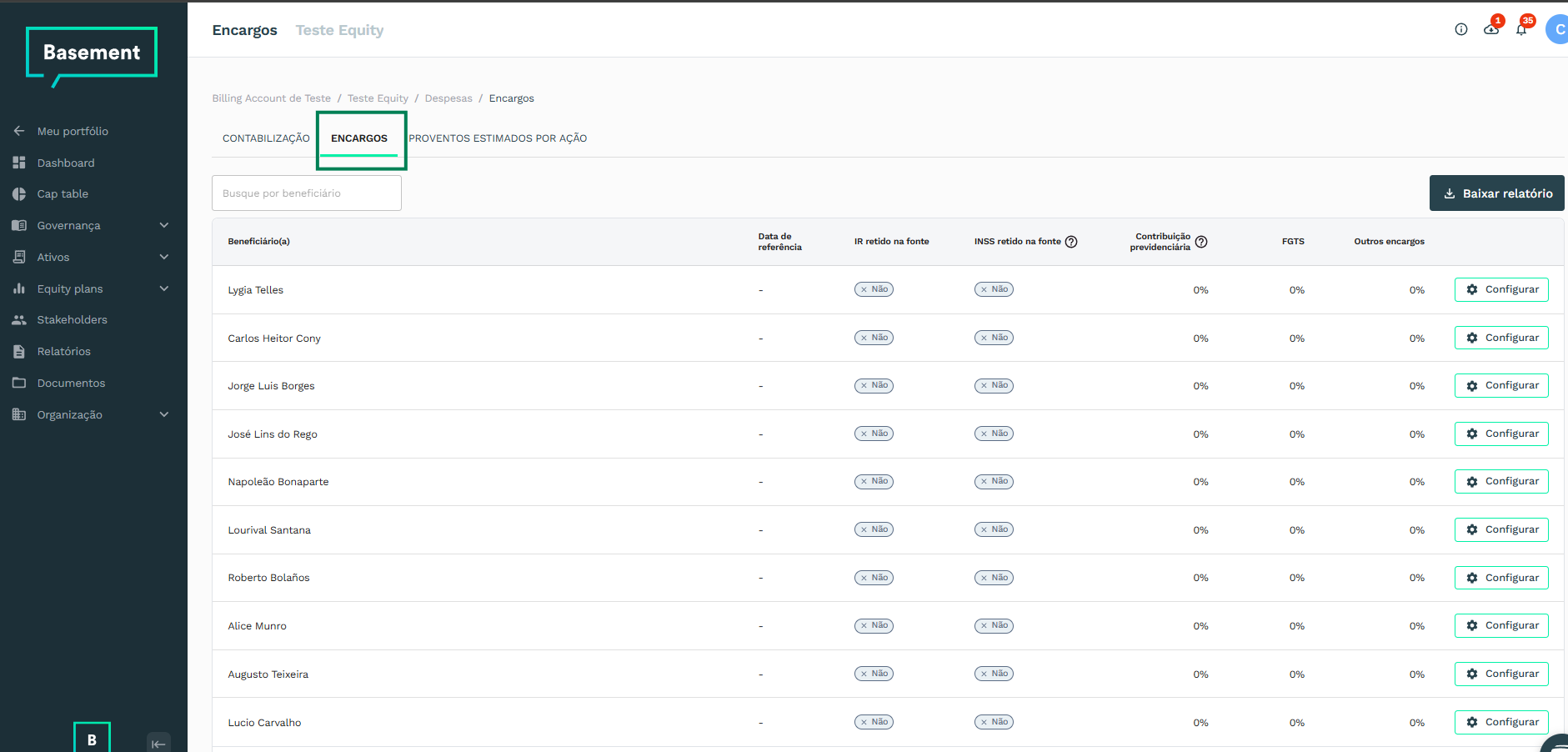The height and width of the screenshot is (752, 1568).
Task: Click Configurar for Augusto Teixeira
Action: [1501, 674]
